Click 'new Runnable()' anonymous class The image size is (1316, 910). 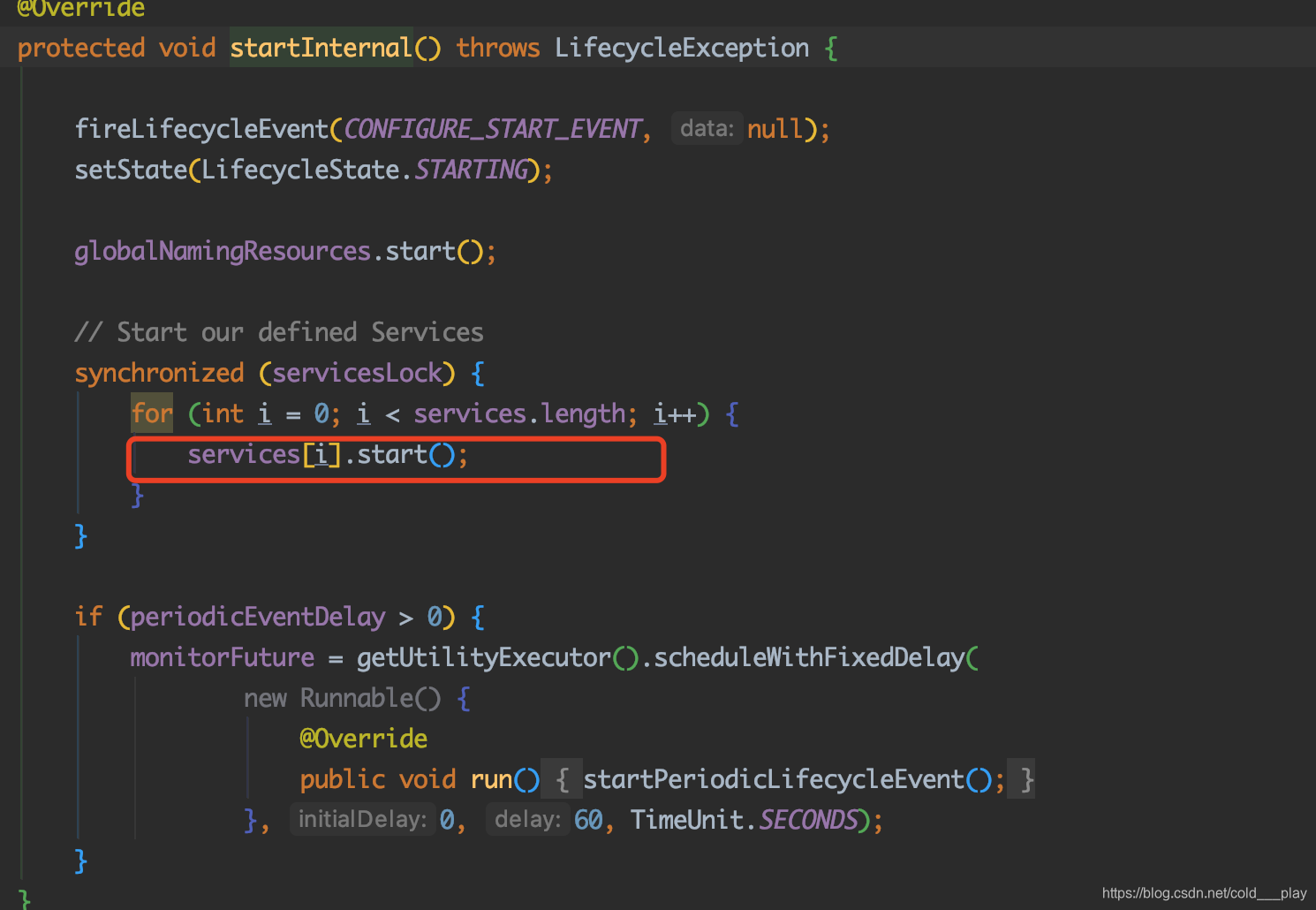click(x=342, y=698)
